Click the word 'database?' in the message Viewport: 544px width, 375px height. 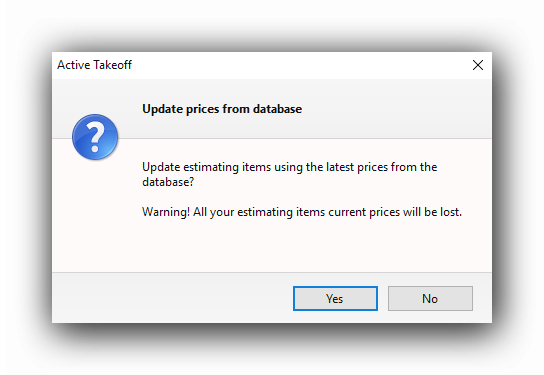[168, 182]
